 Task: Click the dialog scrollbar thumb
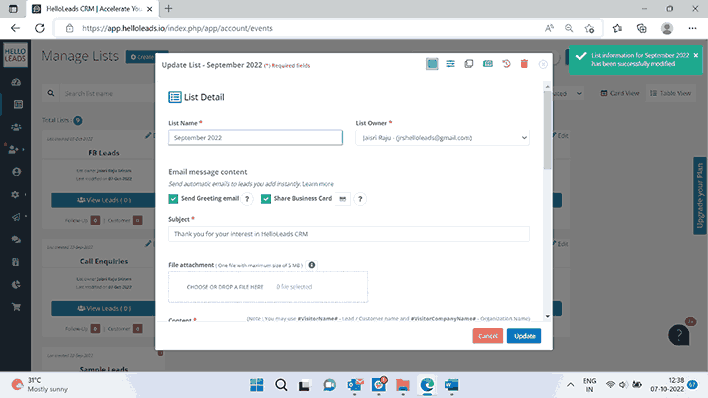click(x=547, y=130)
